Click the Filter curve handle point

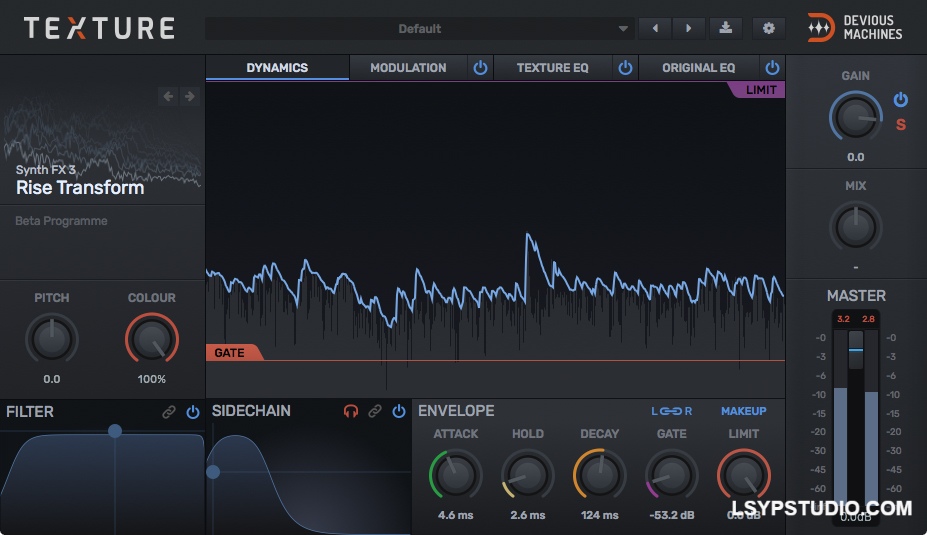pyautogui.click(x=115, y=431)
